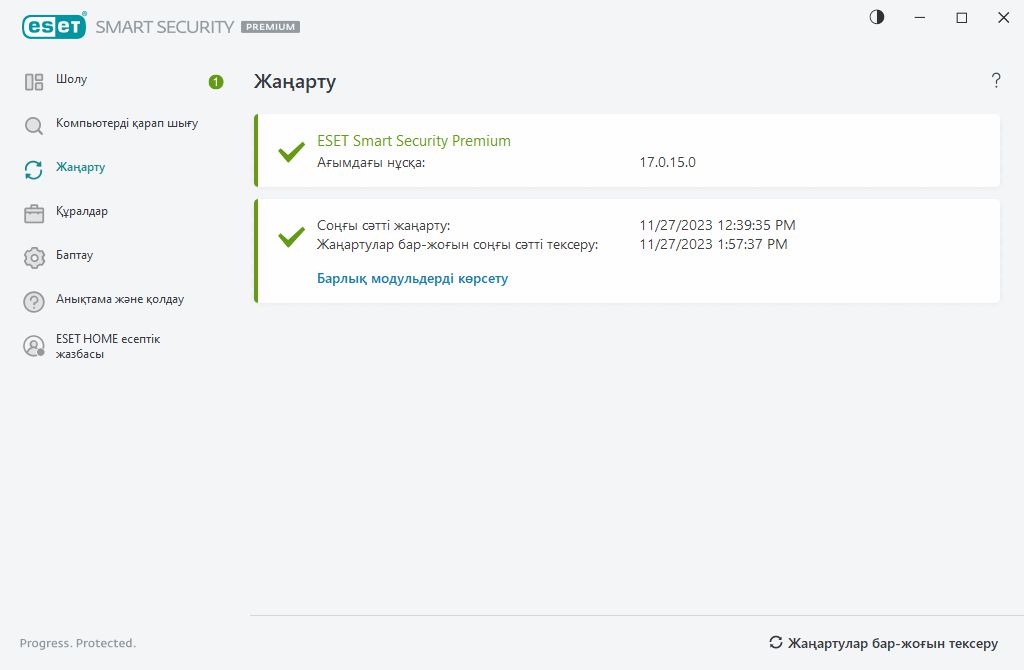Click the computer scan magnifier icon
This screenshot has height=670, width=1024.
pyautogui.click(x=34, y=126)
